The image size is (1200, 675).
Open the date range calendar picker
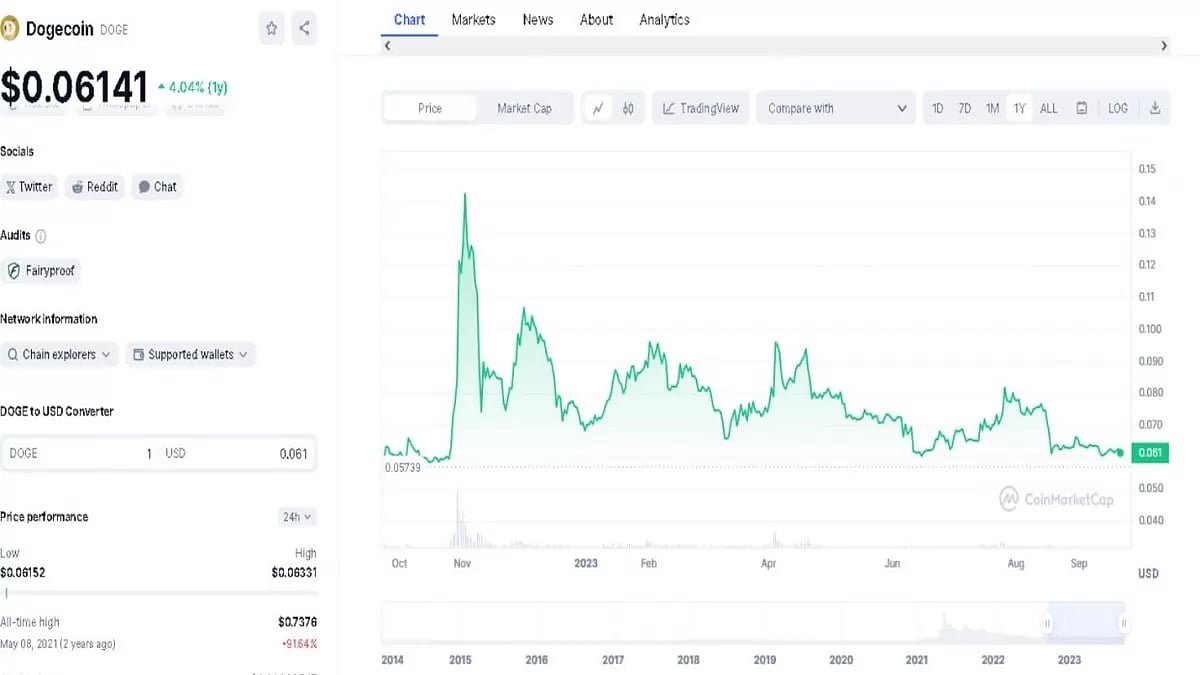(1082, 108)
